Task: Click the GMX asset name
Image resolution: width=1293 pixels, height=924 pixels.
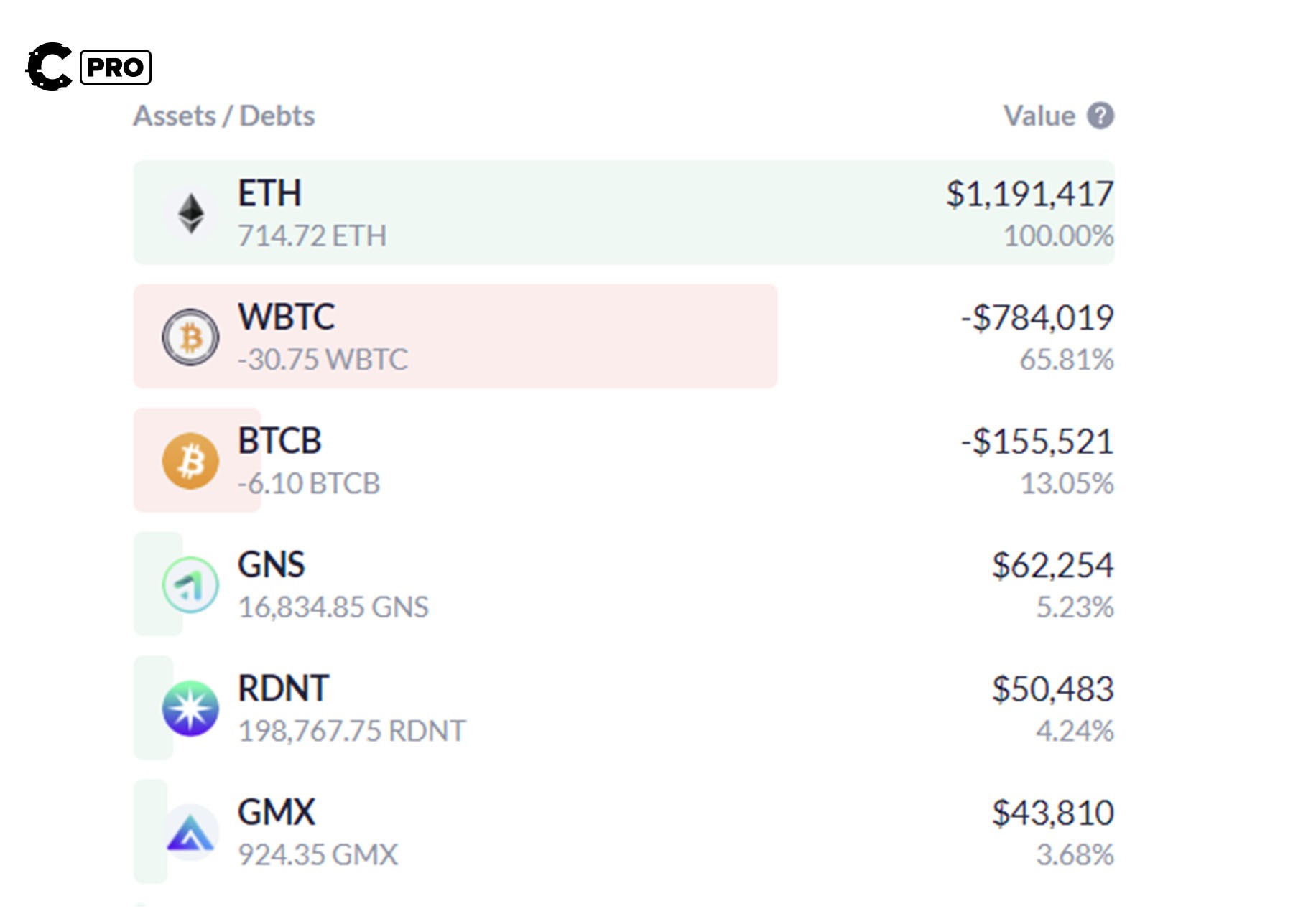Action: [x=276, y=812]
